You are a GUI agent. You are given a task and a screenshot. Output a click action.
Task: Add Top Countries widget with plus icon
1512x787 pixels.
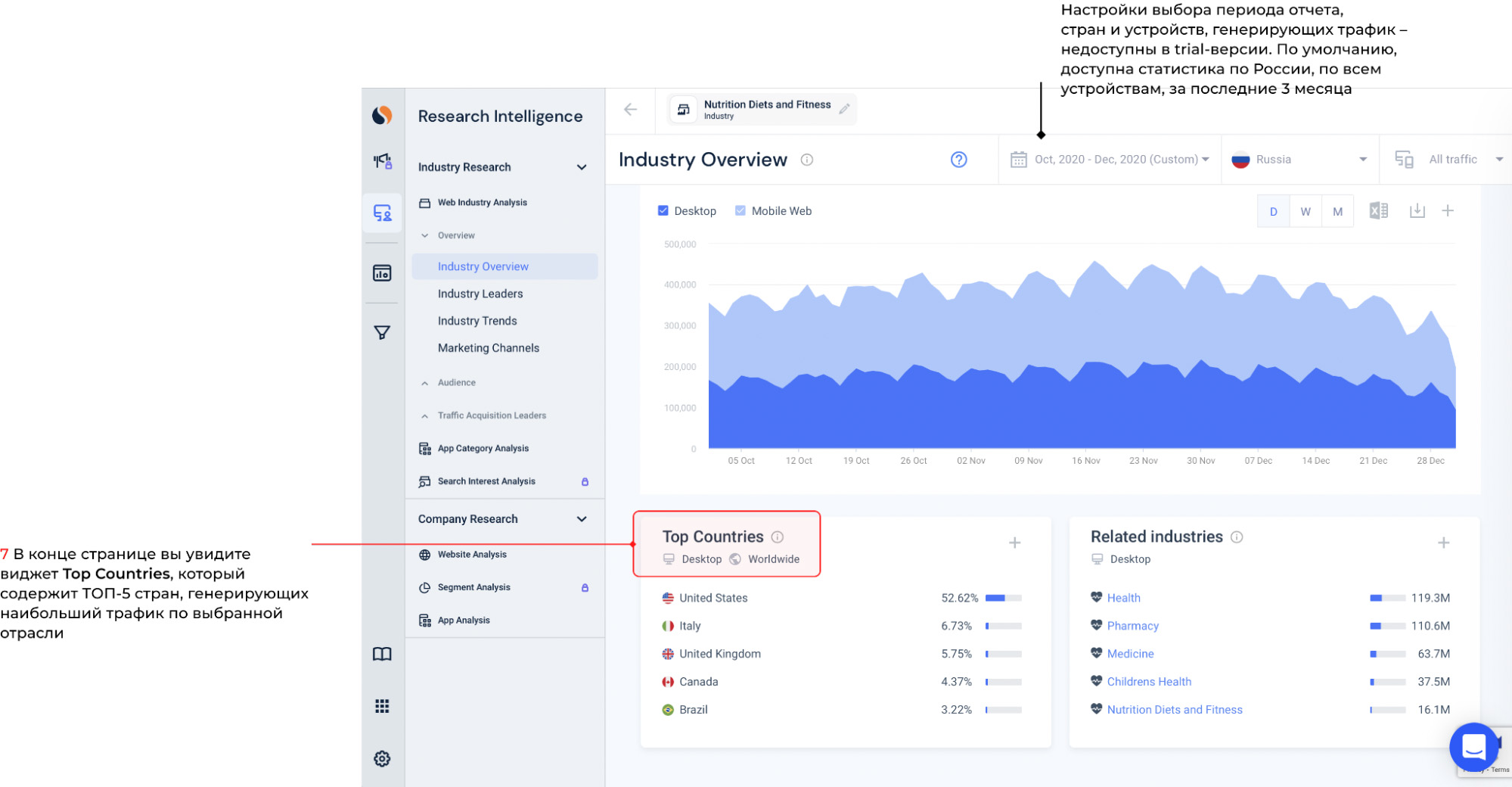(1015, 543)
